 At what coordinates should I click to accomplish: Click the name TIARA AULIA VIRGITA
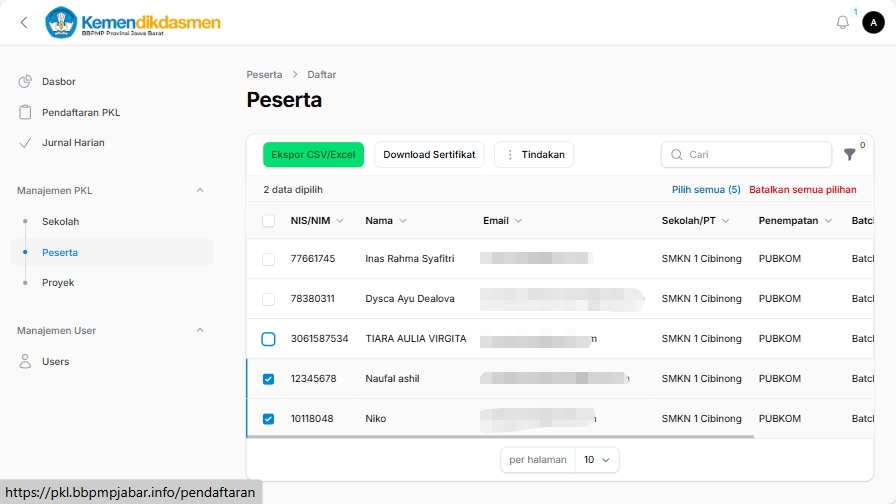click(415, 339)
